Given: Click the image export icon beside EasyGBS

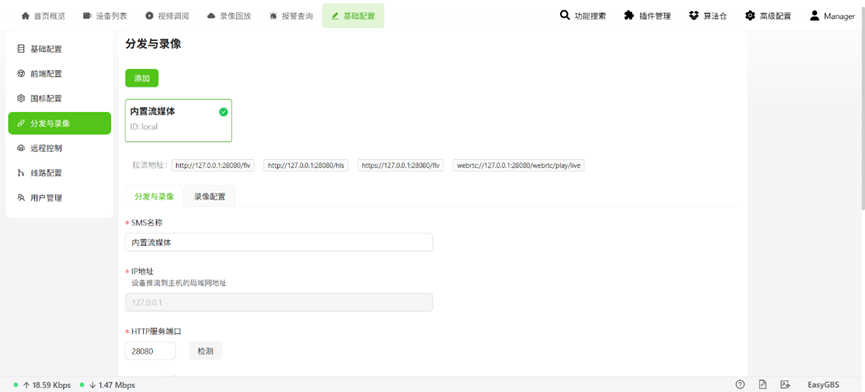Looking at the screenshot, I should (785, 385).
